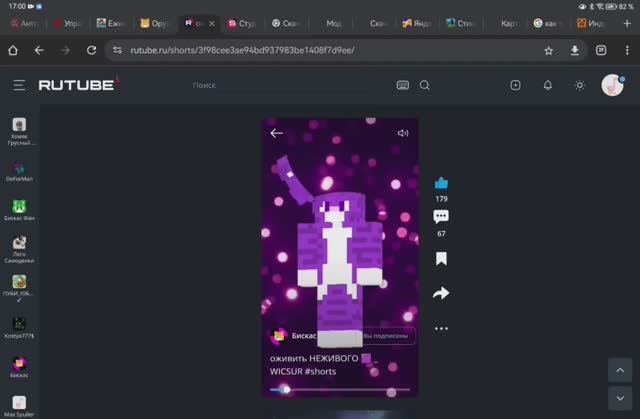Share the short with the arrow icon
Image resolution: width=640 pixels, height=419 pixels.
[441, 293]
